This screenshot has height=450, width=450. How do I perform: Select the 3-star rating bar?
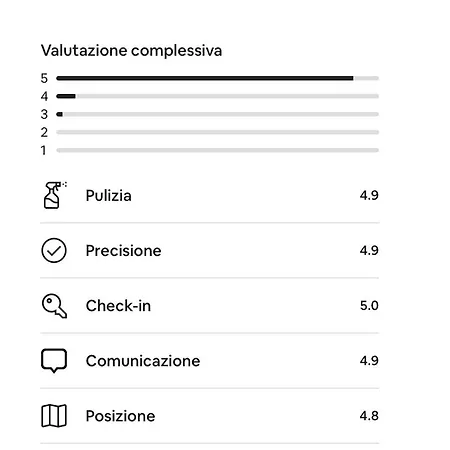[x=218, y=114]
